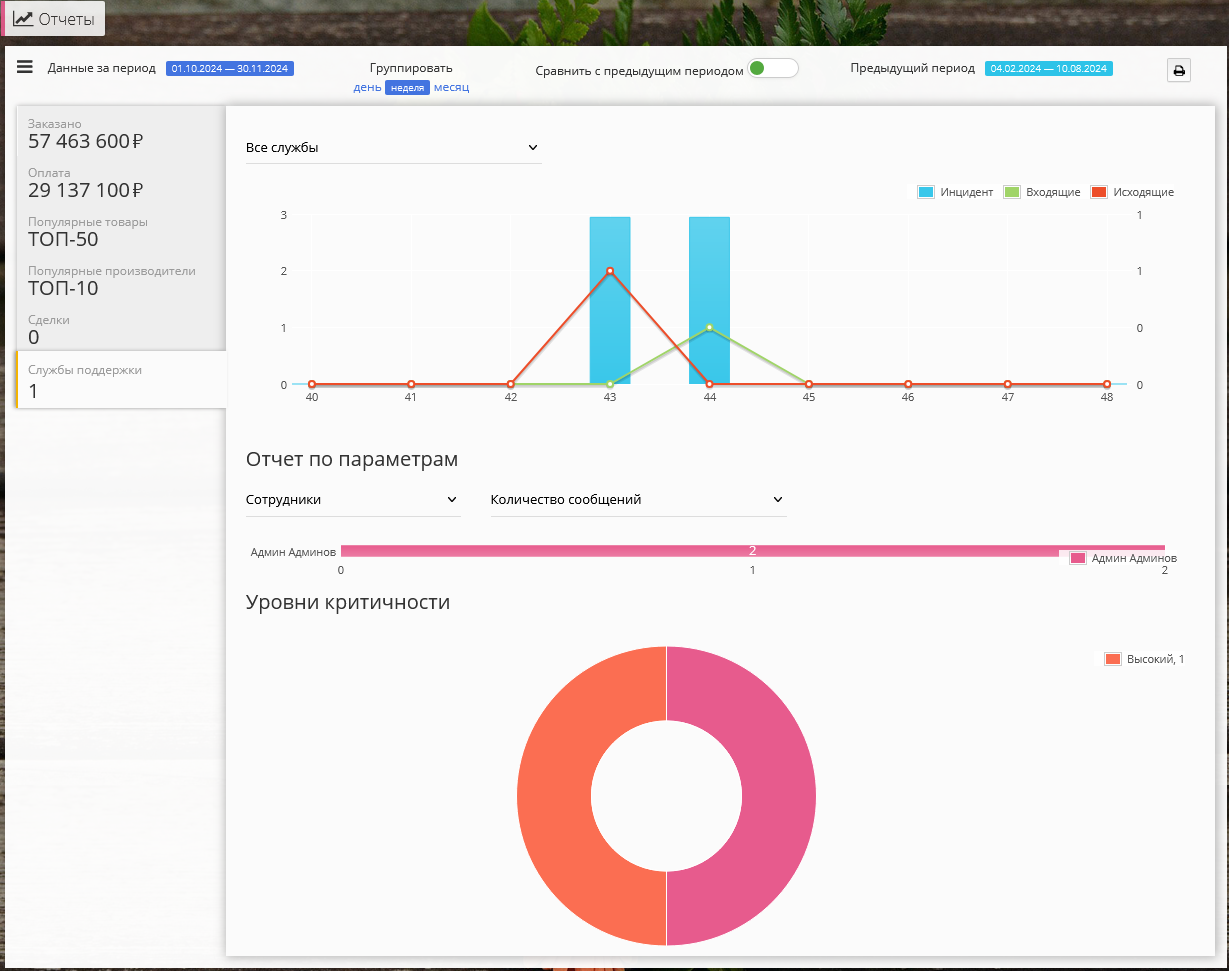Screen dimensions: 1229x971
Task: Click the print report icon
Action: tap(1179, 70)
